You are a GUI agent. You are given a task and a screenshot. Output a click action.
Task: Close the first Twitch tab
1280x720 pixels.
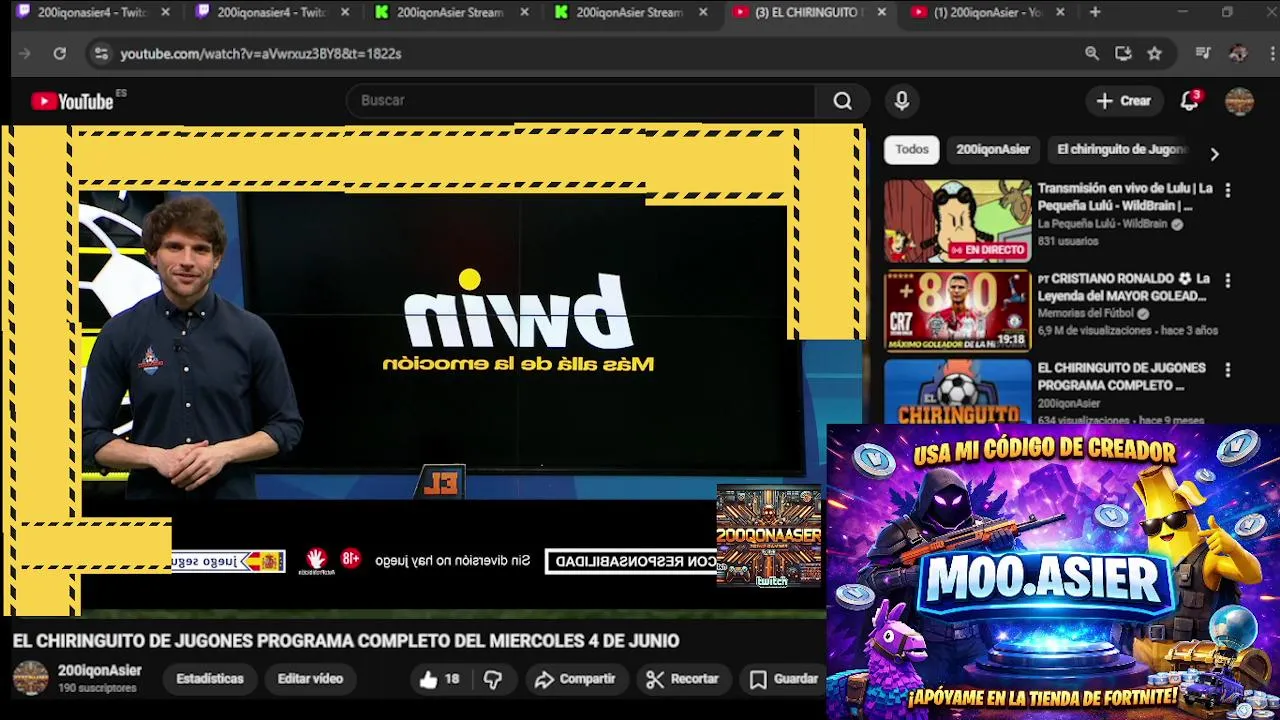coord(166,12)
